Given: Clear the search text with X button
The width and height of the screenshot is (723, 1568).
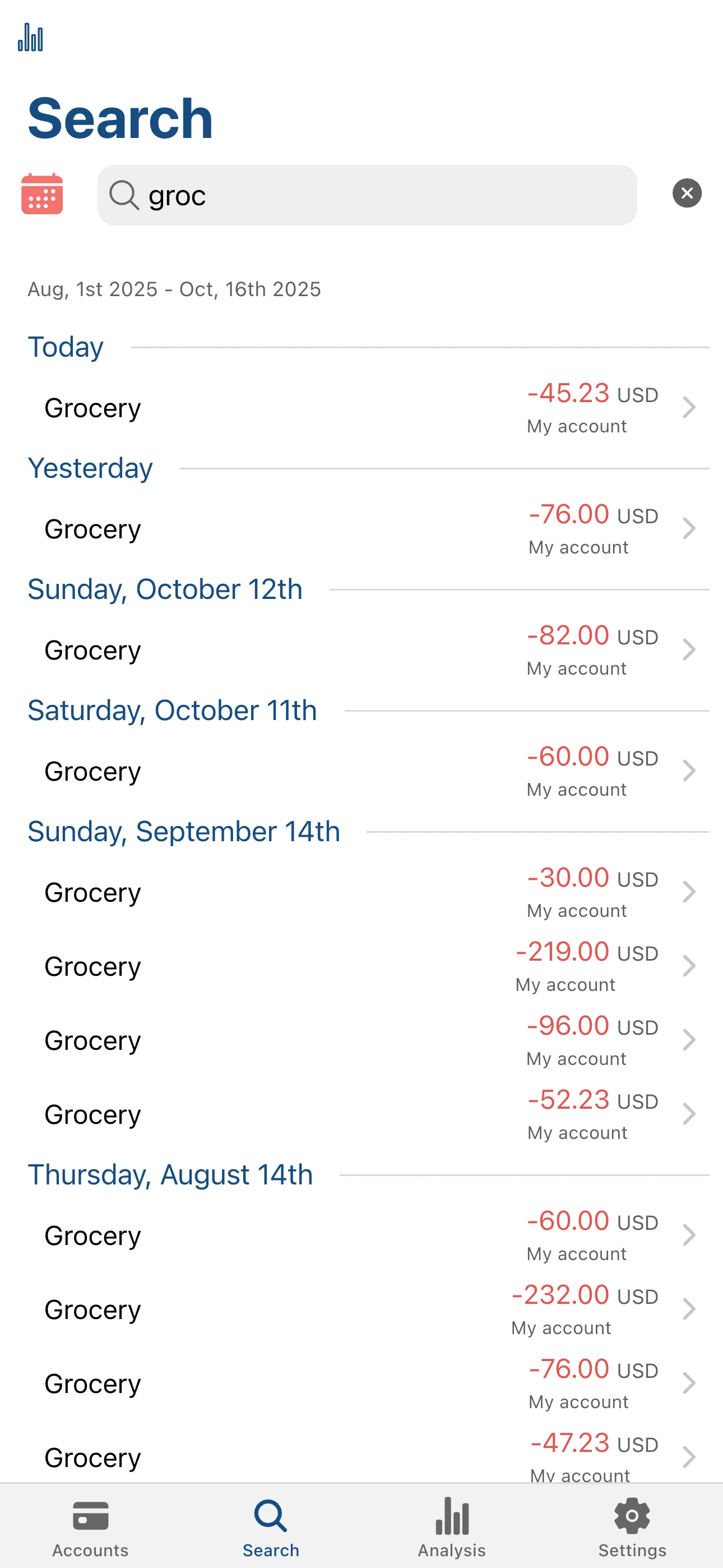Looking at the screenshot, I should [x=687, y=193].
